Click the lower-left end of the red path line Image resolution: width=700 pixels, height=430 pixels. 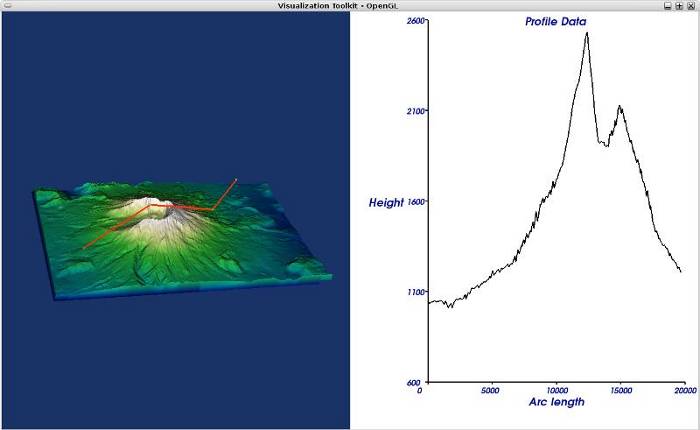(84, 247)
